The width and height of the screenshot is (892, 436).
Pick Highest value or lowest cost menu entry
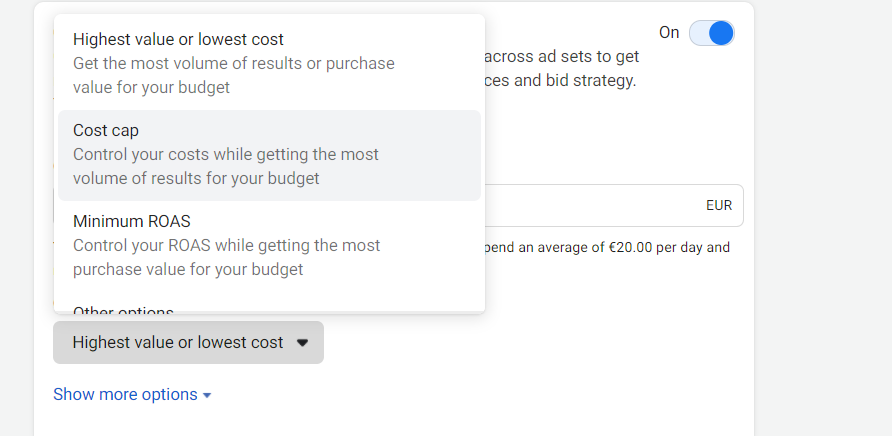coord(178,40)
